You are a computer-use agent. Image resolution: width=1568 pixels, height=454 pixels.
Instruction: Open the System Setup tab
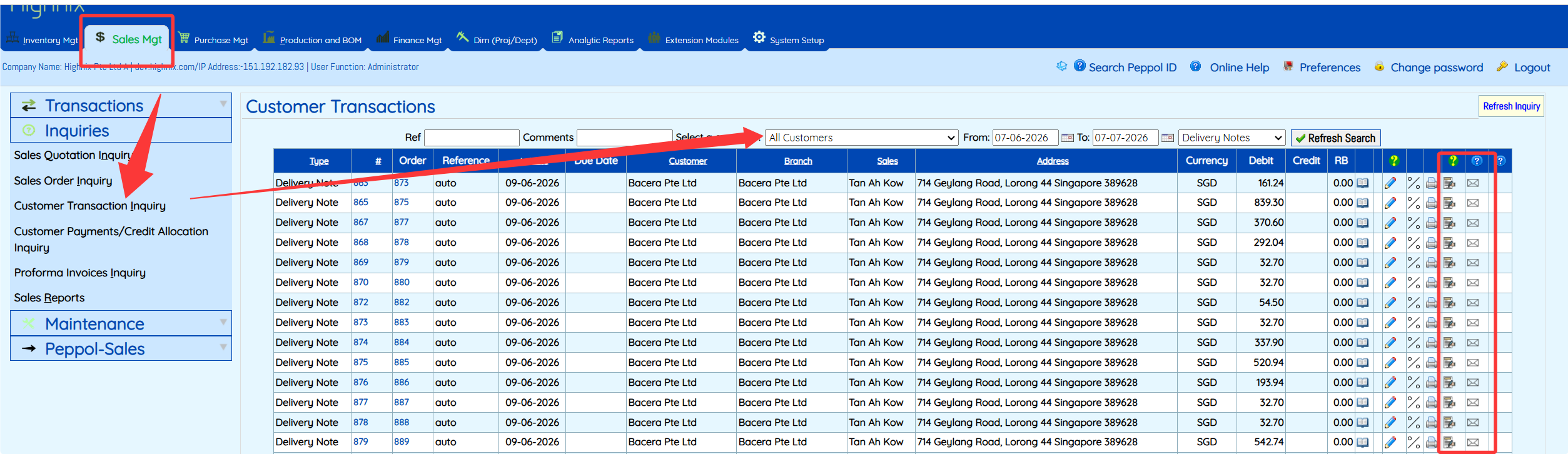pos(789,39)
